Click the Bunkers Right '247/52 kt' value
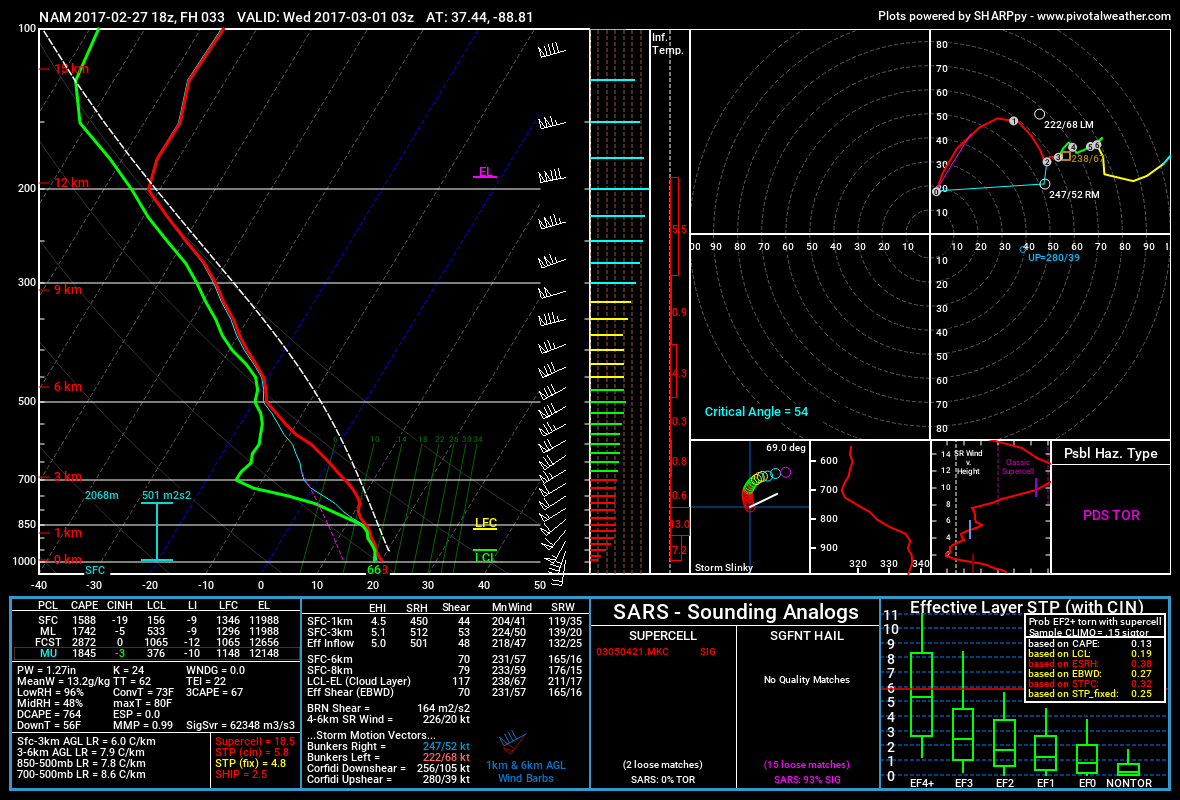The height and width of the screenshot is (800, 1180). point(446,747)
